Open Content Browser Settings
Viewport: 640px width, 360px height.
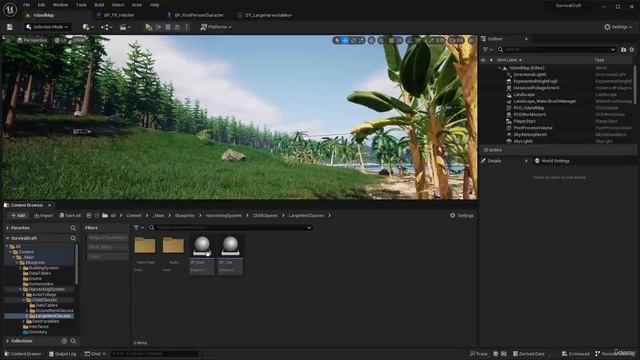[x=462, y=216]
